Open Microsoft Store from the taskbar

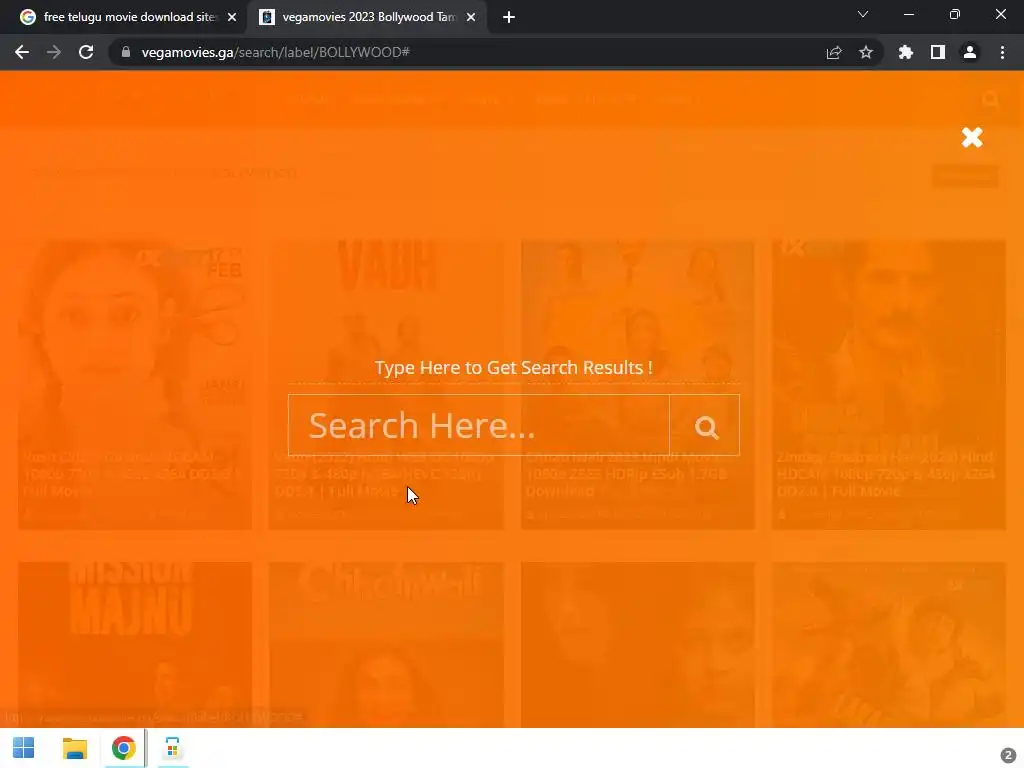click(x=172, y=748)
